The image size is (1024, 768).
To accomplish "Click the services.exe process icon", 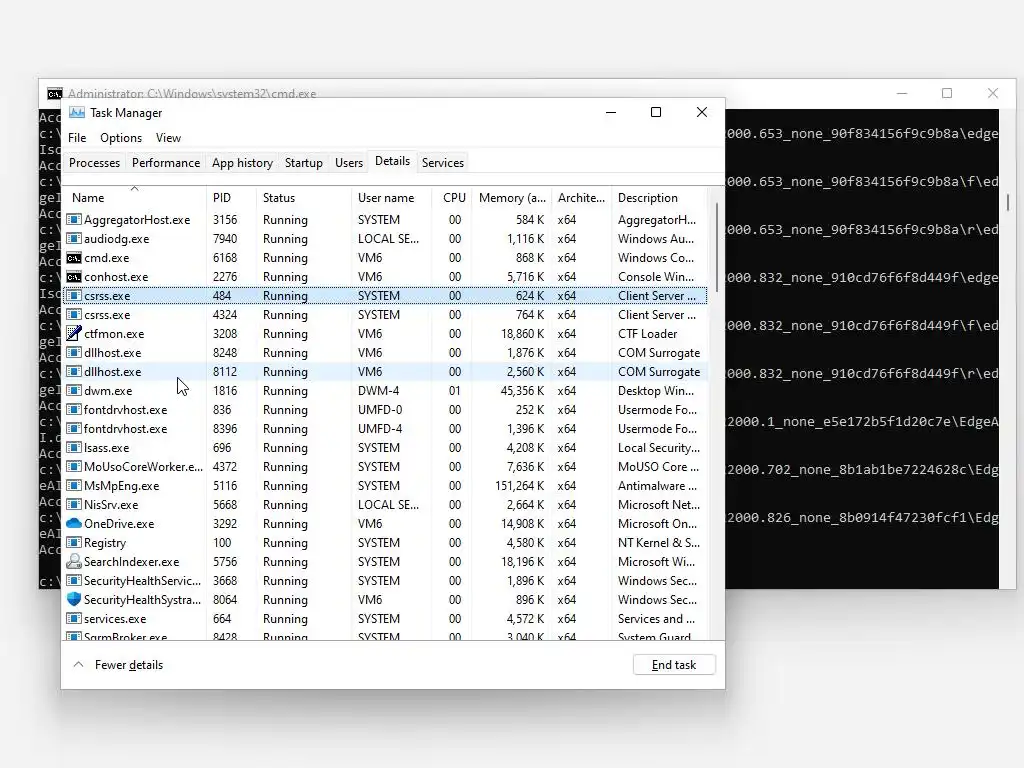I will pos(74,618).
